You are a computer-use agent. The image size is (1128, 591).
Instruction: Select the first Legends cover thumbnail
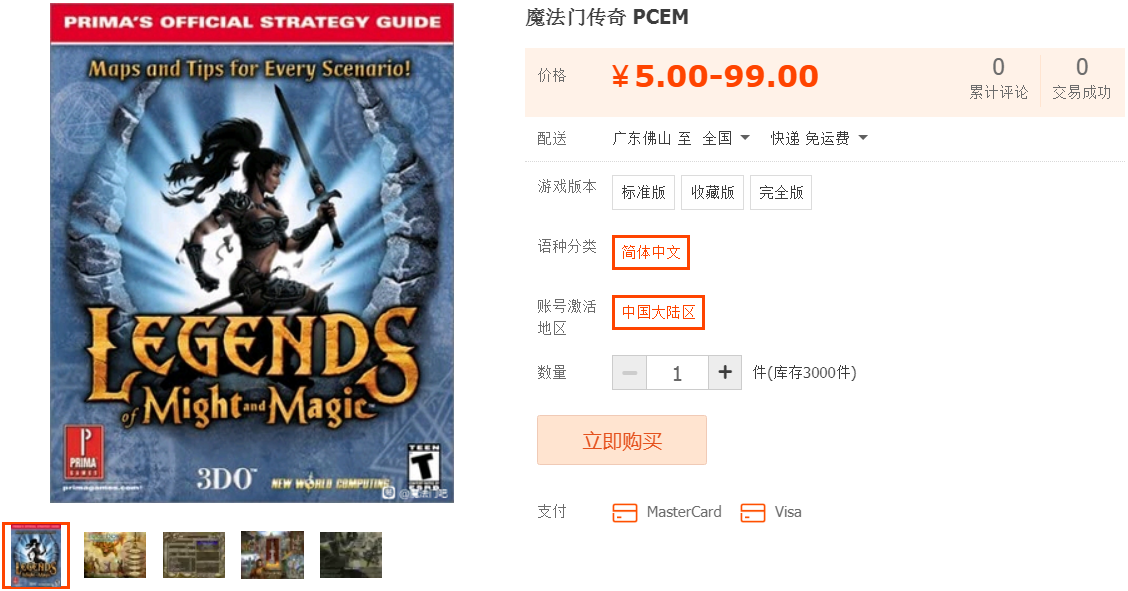[36, 556]
